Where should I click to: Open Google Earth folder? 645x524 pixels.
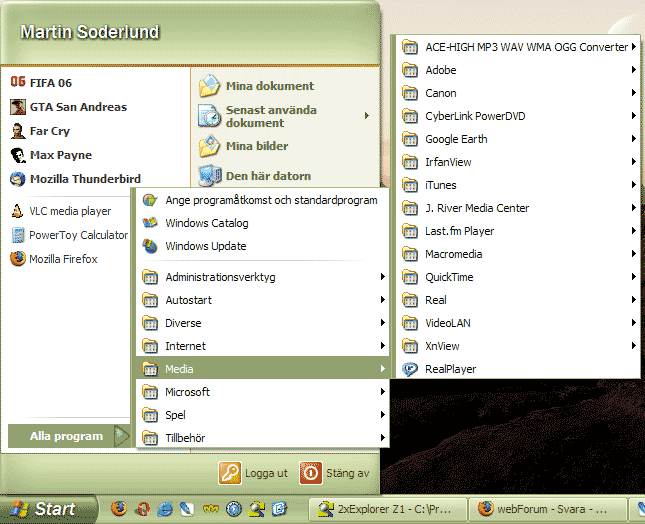point(517,139)
